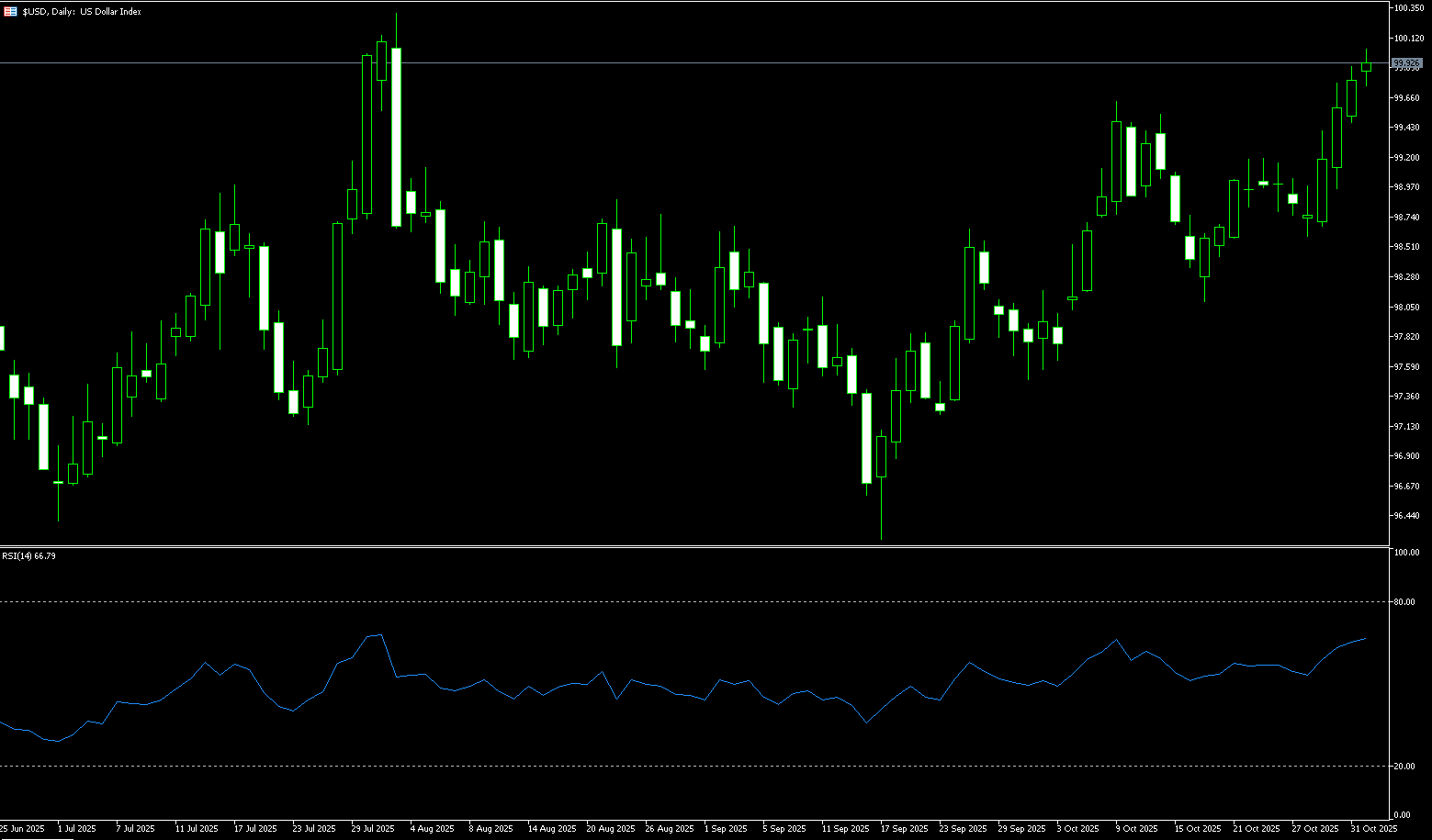Click the 99.200 price scale label
Viewport: 1432px width, 840px height.
click(x=1406, y=158)
